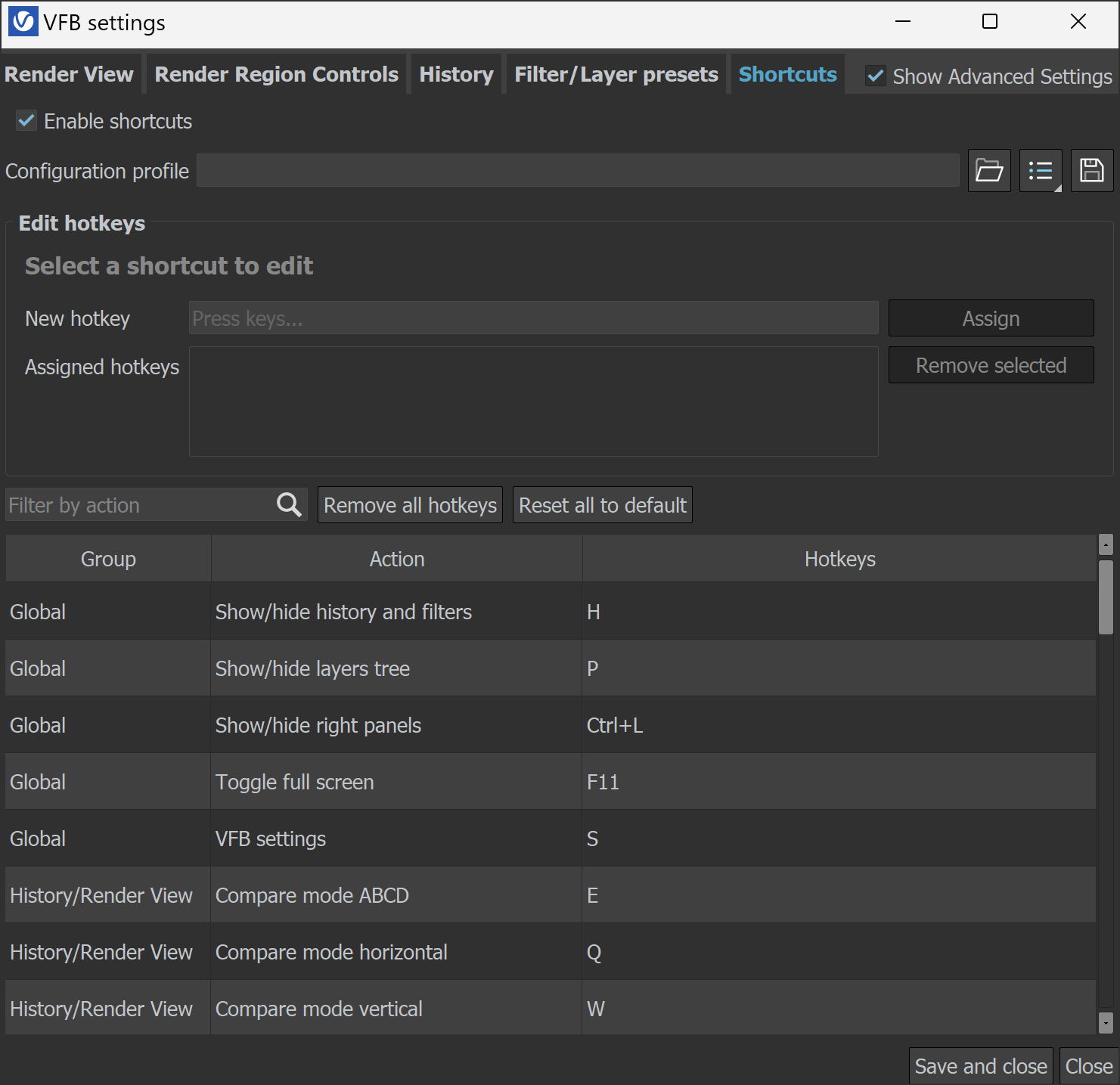Open the Render Region Controls tab
Image resolution: width=1120 pixels, height=1085 pixels.
tap(276, 74)
